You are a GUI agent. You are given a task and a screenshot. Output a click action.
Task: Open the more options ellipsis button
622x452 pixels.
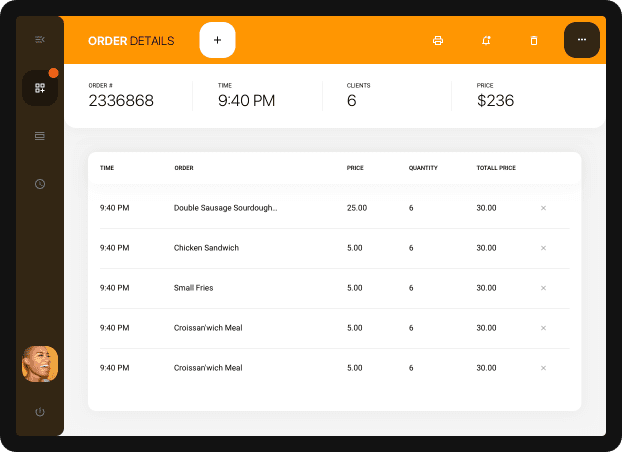(582, 40)
